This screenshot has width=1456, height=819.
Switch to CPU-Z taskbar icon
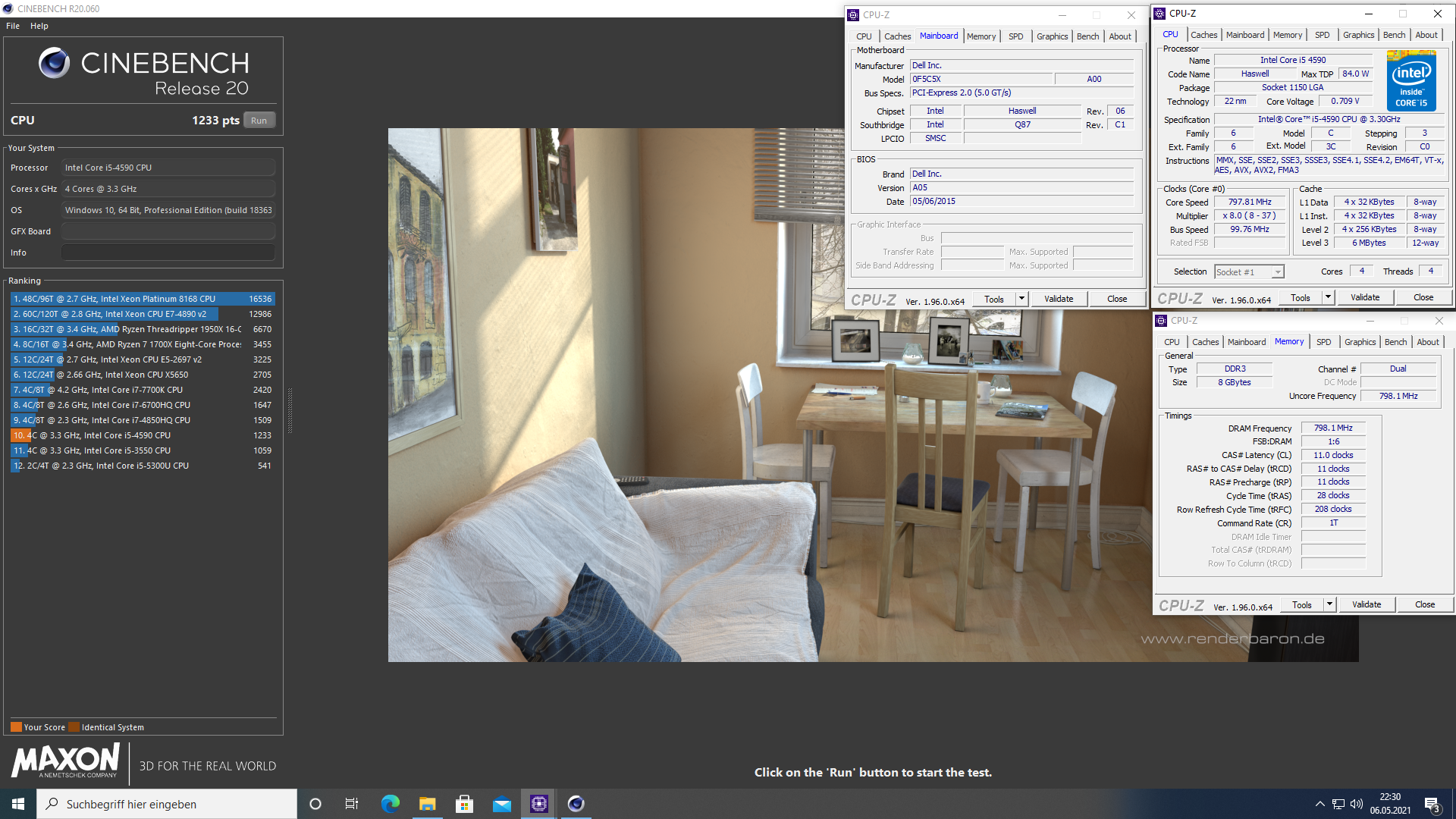[538, 804]
